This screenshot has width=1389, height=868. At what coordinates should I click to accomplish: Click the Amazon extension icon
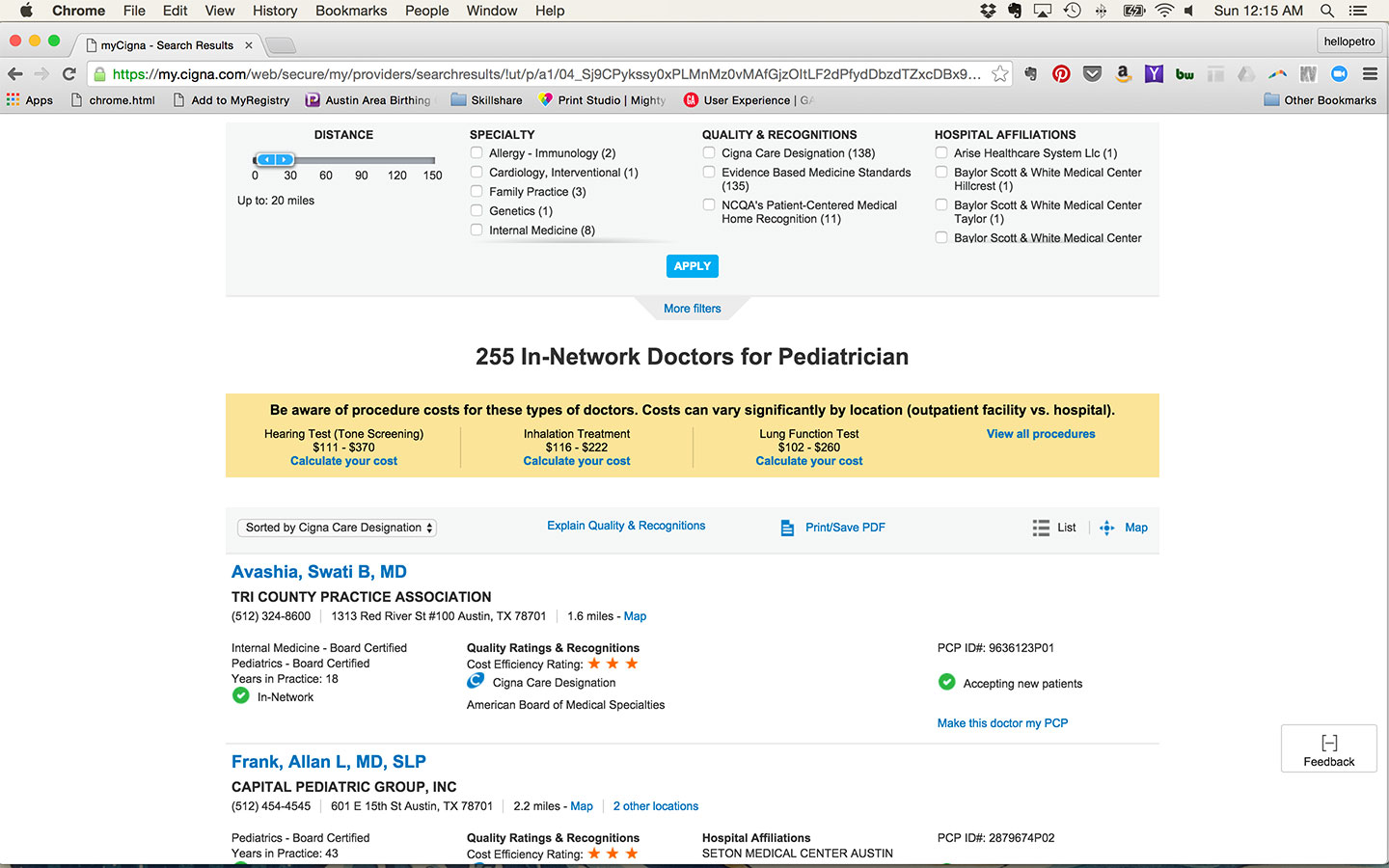pos(1123,74)
